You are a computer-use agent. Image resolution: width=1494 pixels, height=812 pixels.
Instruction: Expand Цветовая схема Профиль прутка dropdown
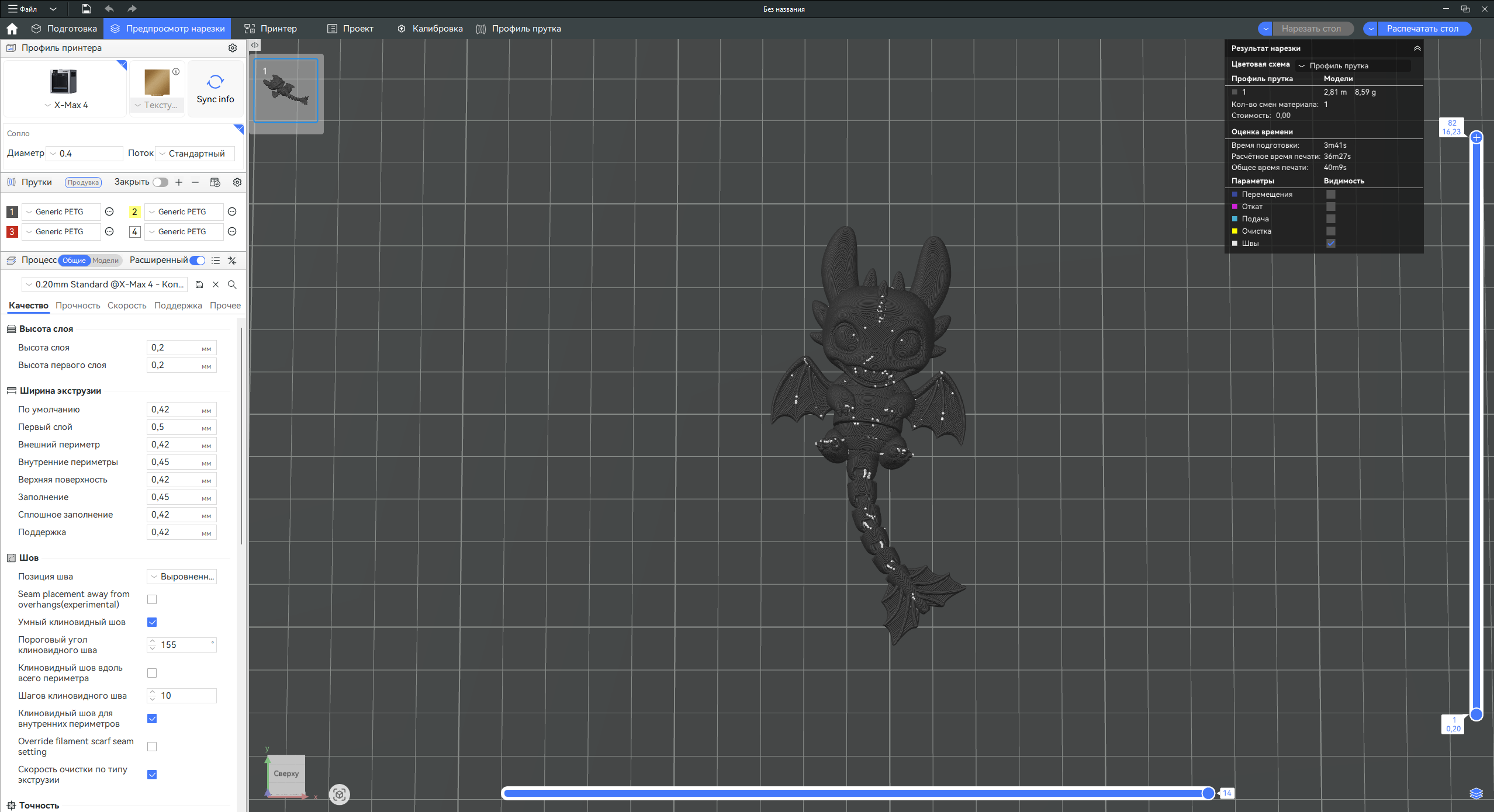[1353, 65]
